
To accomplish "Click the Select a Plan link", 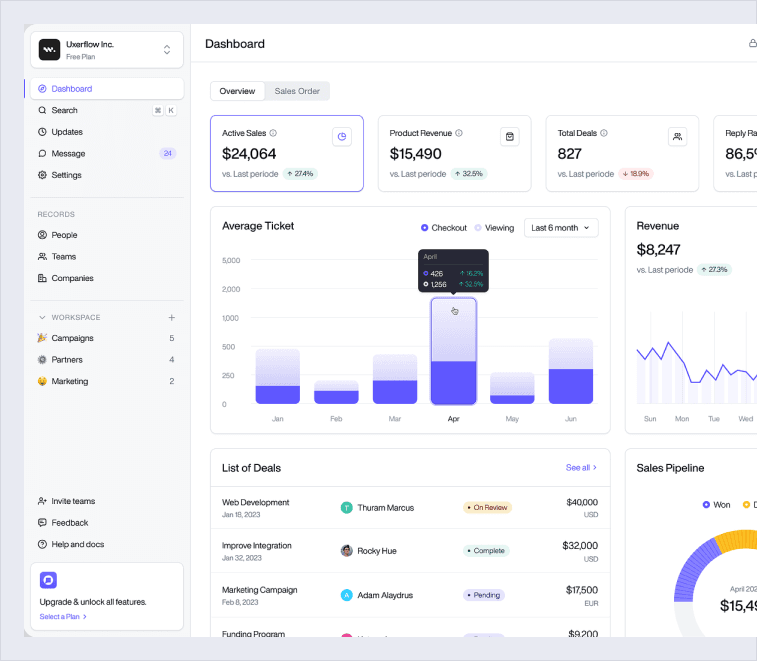I will click(x=63, y=617).
